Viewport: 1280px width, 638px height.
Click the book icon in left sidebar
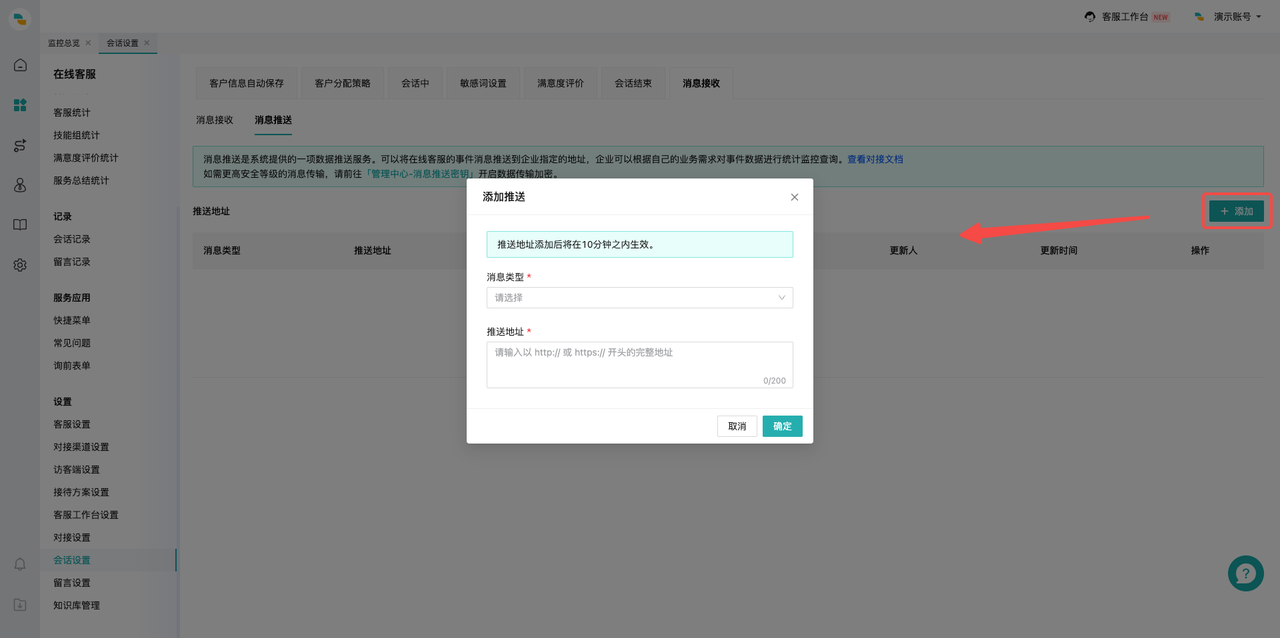click(x=20, y=225)
